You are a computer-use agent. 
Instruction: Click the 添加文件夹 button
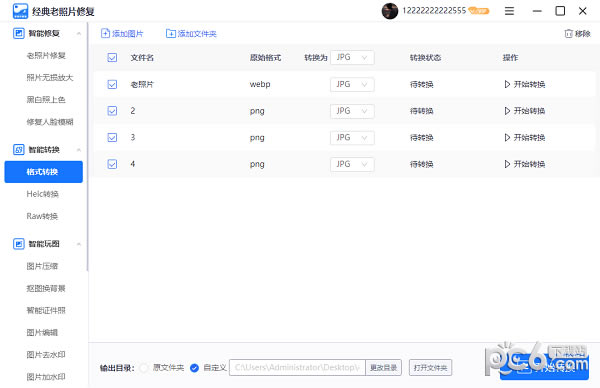point(191,34)
